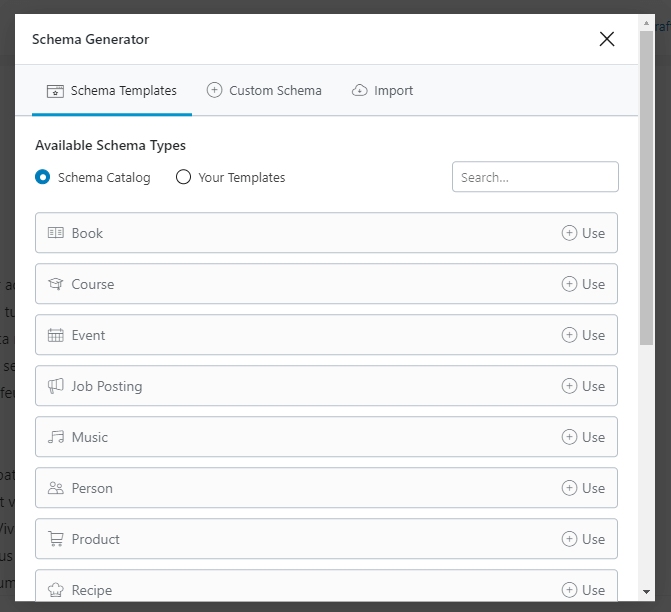This screenshot has width=671, height=612.
Task: Click the Book schema icon
Action: [x=56, y=233]
